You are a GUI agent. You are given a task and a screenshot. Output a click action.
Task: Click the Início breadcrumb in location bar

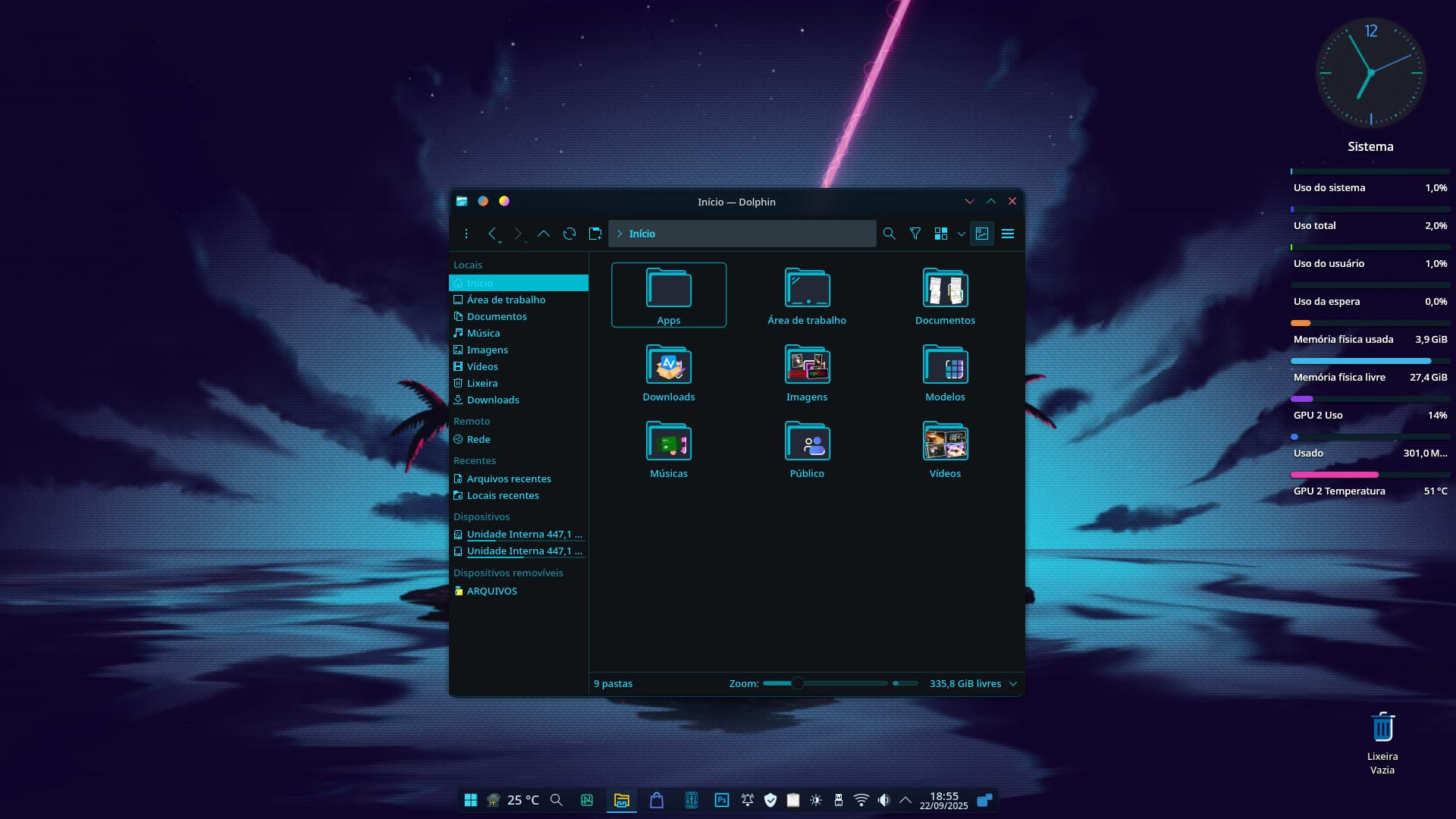(642, 234)
